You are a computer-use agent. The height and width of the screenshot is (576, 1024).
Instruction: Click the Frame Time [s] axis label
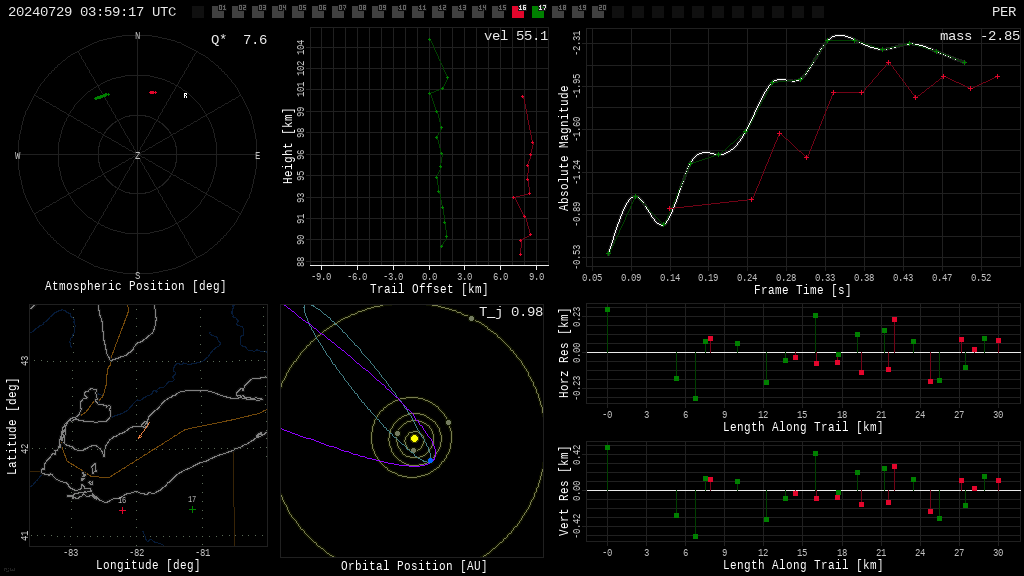803,290
